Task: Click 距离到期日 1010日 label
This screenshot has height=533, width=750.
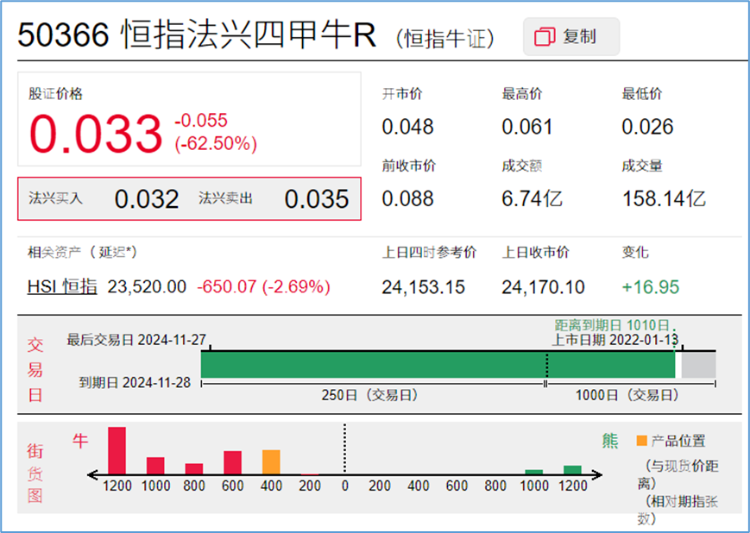Action: [x=612, y=325]
